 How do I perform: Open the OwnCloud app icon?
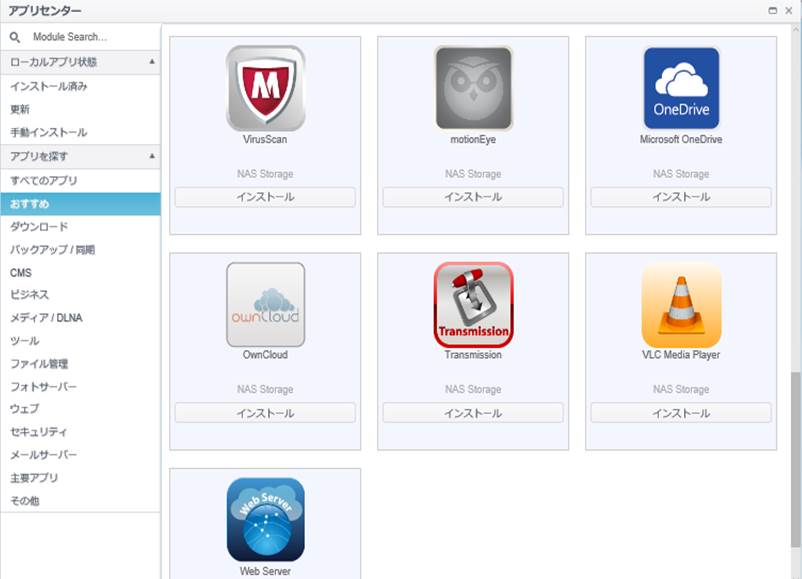click(265, 305)
